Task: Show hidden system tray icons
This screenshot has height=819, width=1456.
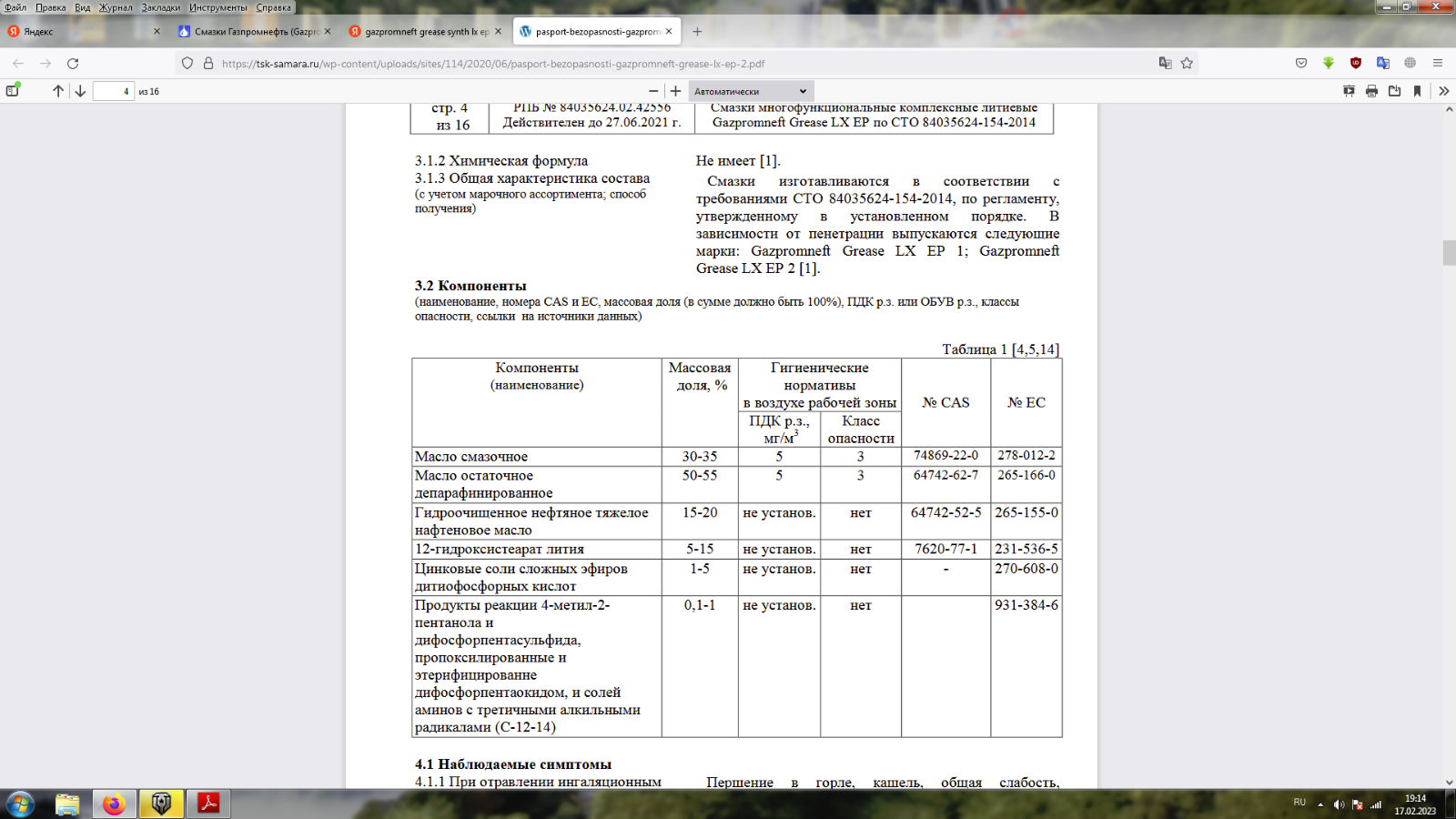Action: coord(1320,804)
